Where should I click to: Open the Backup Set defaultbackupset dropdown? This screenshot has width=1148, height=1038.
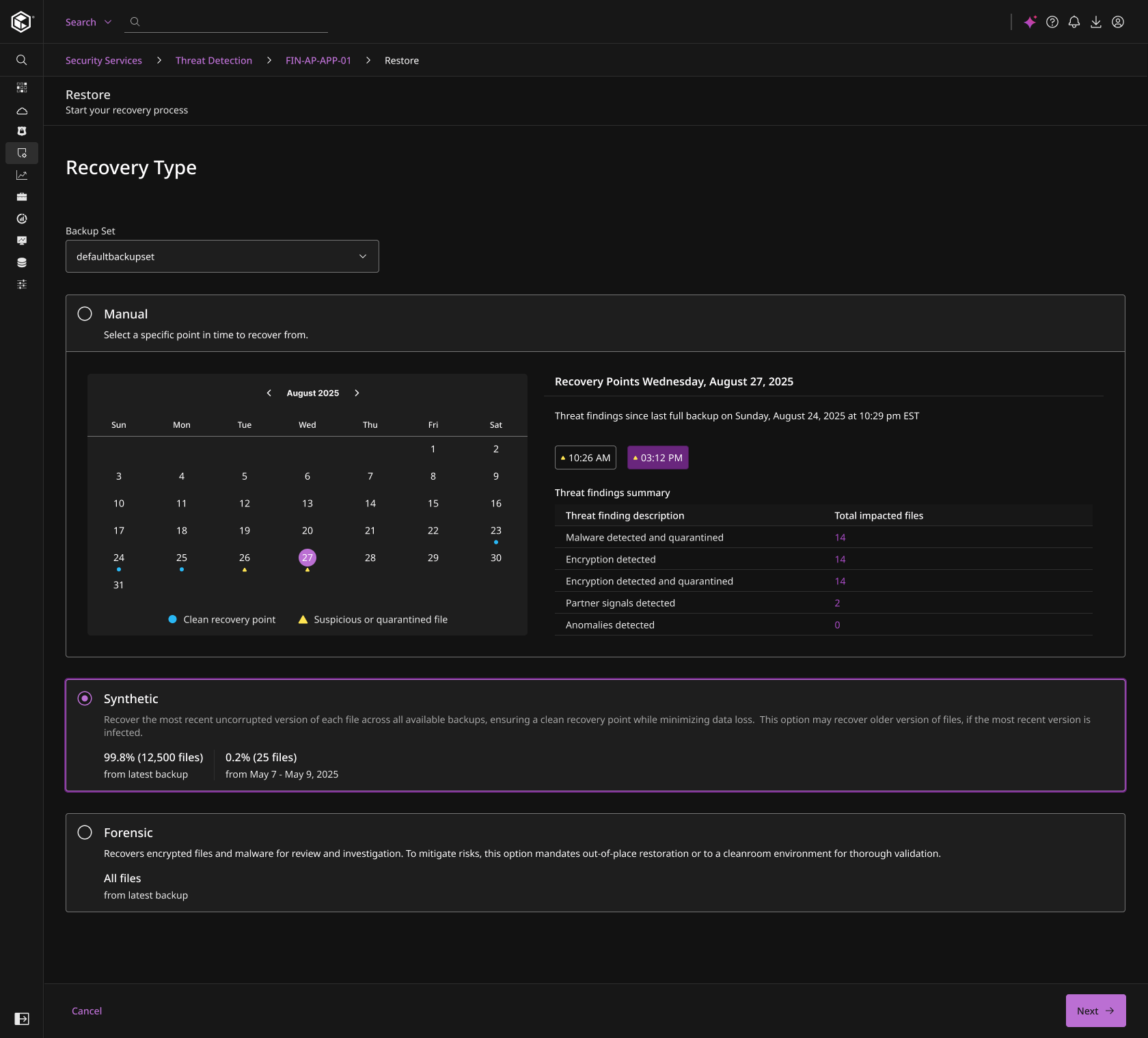coord(222,256)
